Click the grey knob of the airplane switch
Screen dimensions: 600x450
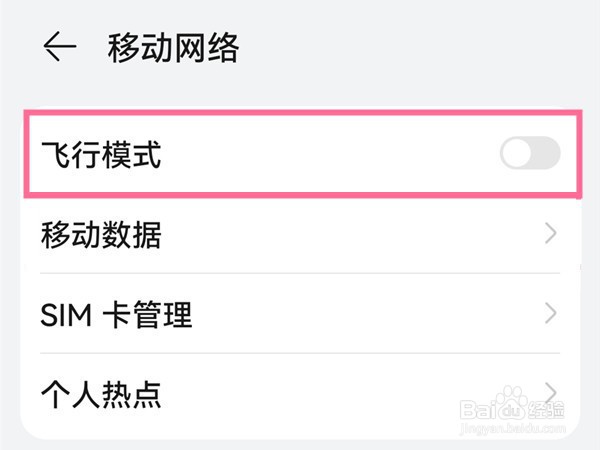[x=516, y=154]
